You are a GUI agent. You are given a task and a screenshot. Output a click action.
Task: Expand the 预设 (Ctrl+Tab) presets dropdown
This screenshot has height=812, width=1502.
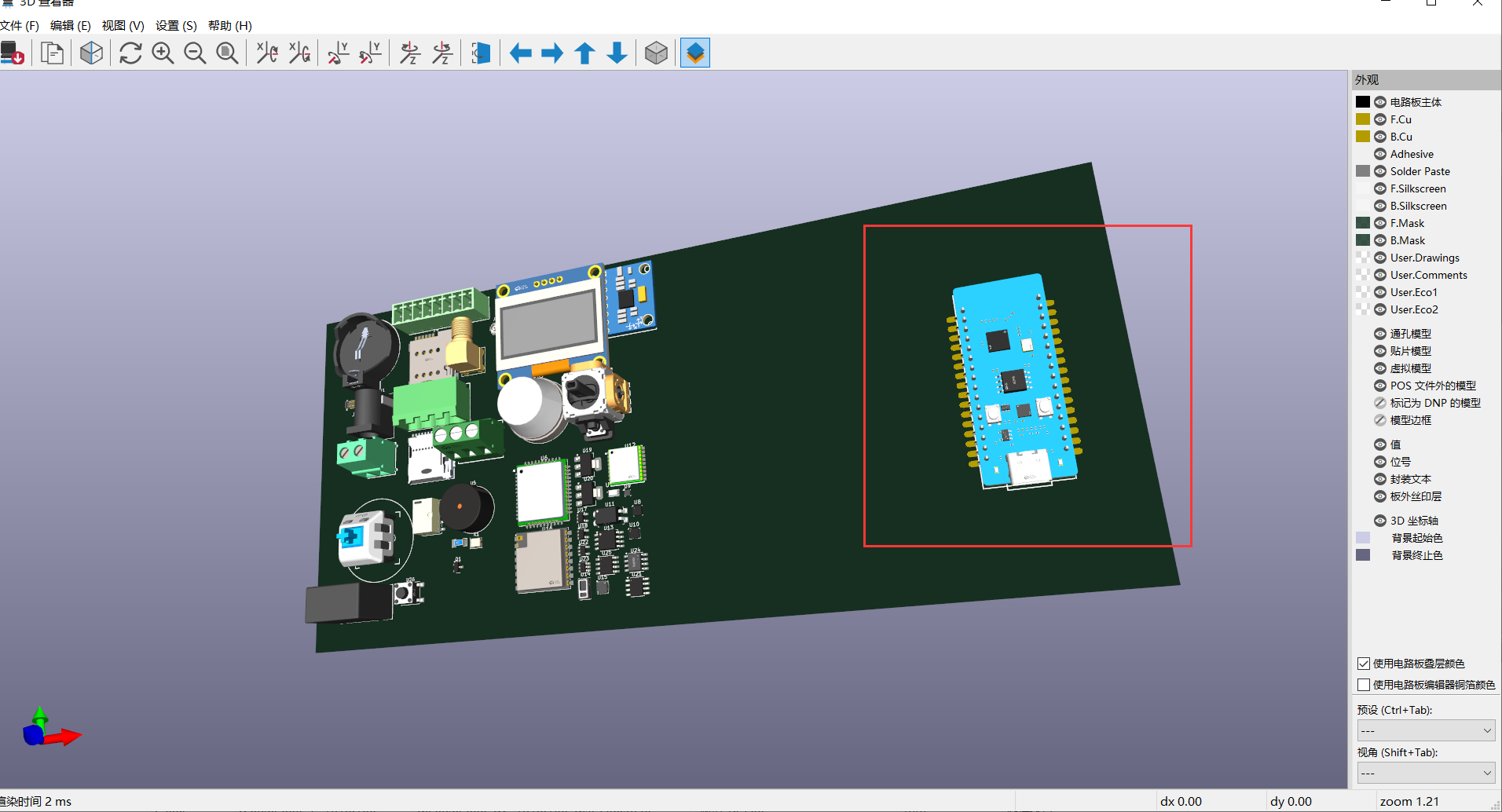click(1425, 730)
